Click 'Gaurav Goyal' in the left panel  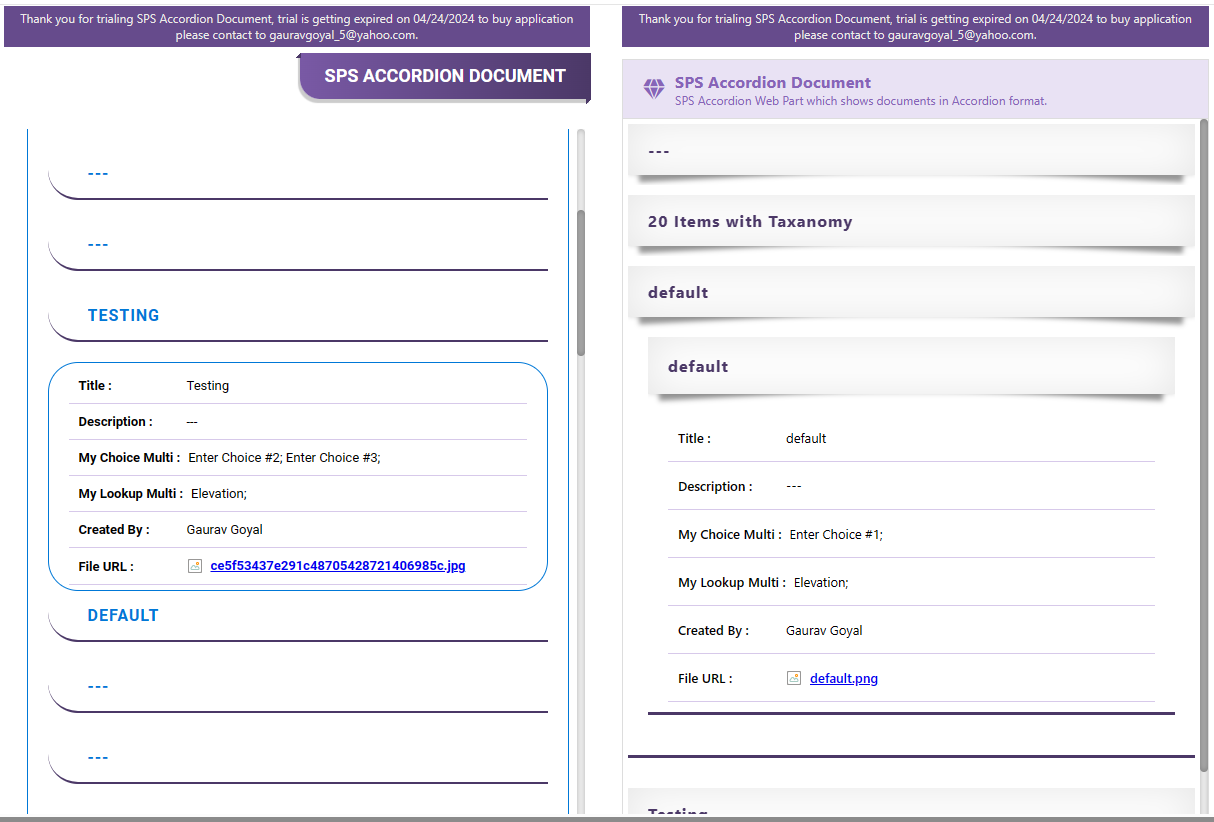[x=225, y=530]
